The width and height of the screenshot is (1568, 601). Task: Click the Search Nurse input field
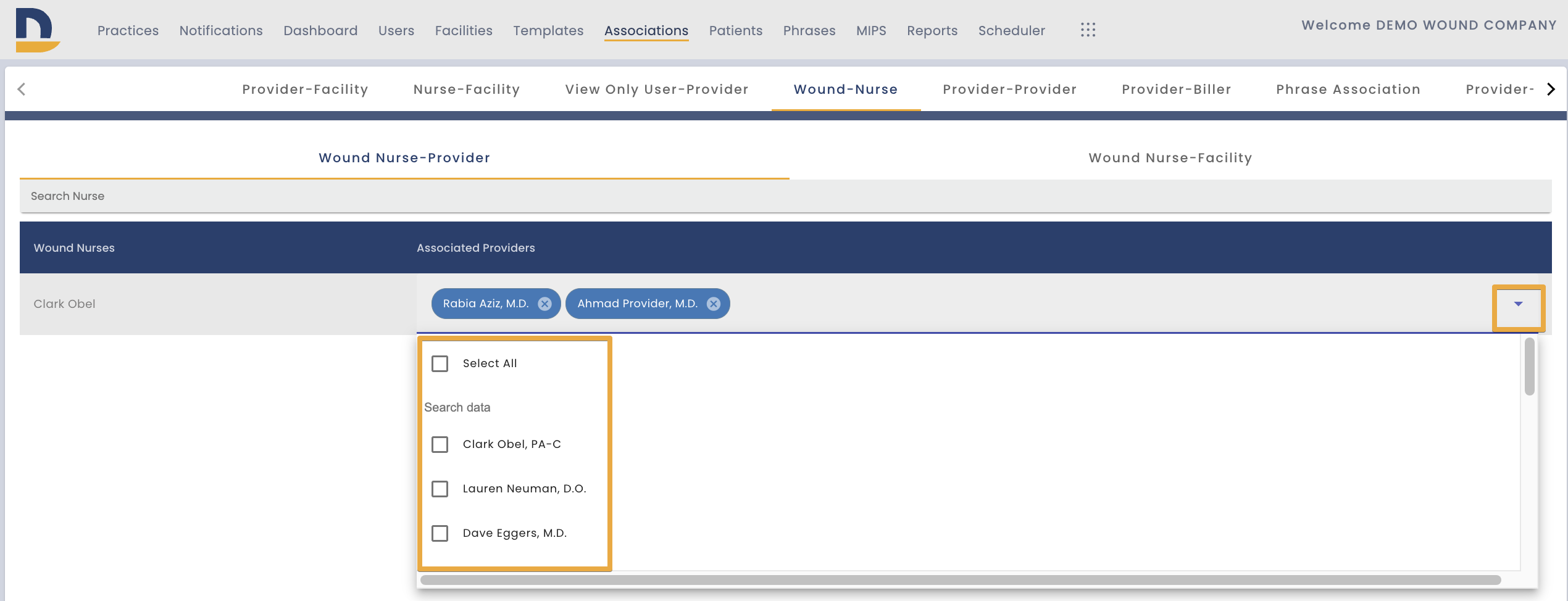[785, 196]
